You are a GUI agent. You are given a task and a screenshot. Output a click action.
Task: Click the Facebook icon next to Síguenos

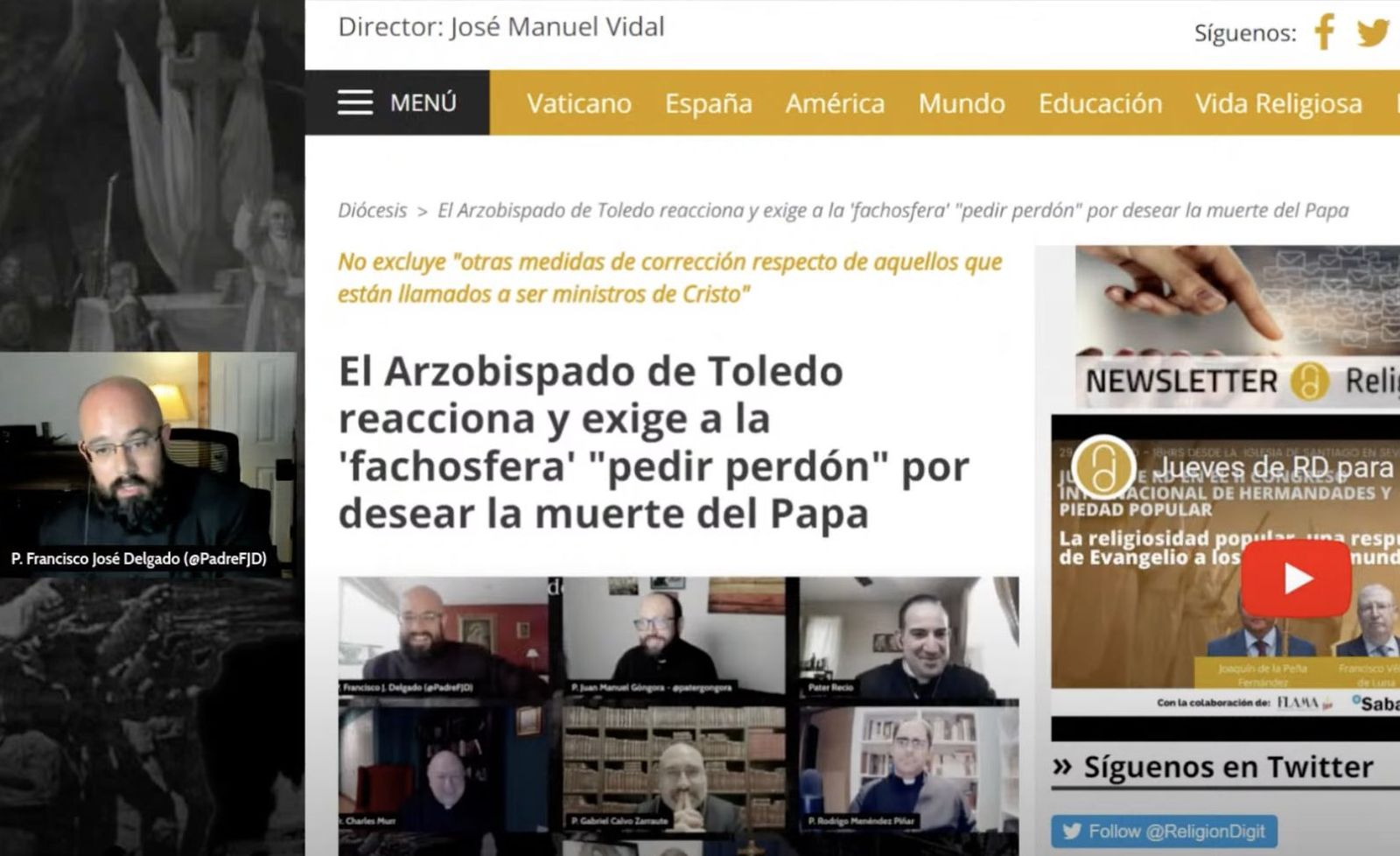point(1323,33)
